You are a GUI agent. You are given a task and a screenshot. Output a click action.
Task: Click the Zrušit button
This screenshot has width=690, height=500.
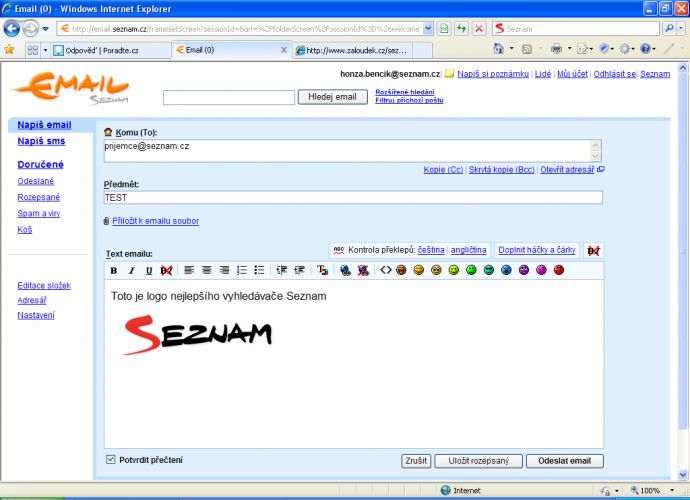(416, 461)
